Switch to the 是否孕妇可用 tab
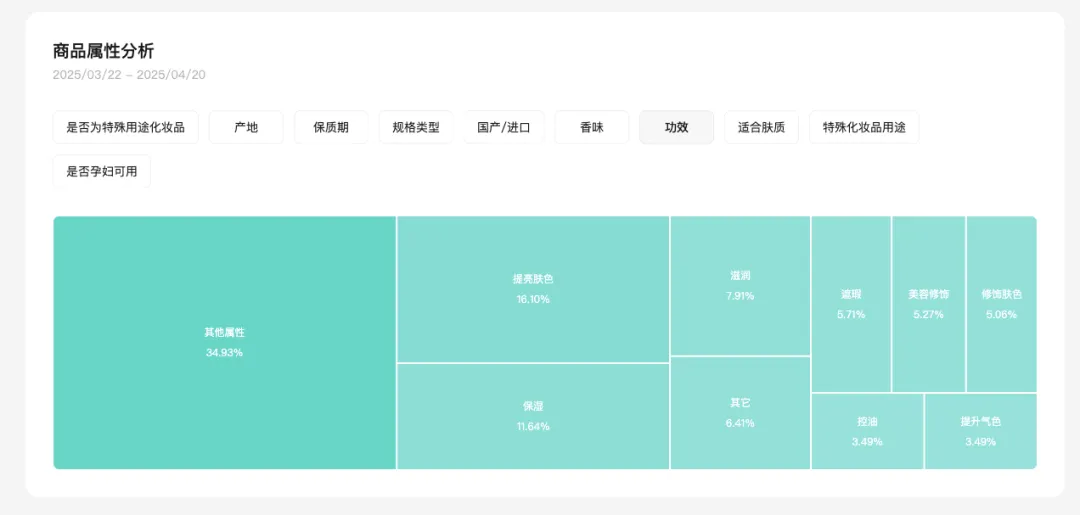Image resolution: width=1080 pixels, height=515 pixels. [102, 171]
